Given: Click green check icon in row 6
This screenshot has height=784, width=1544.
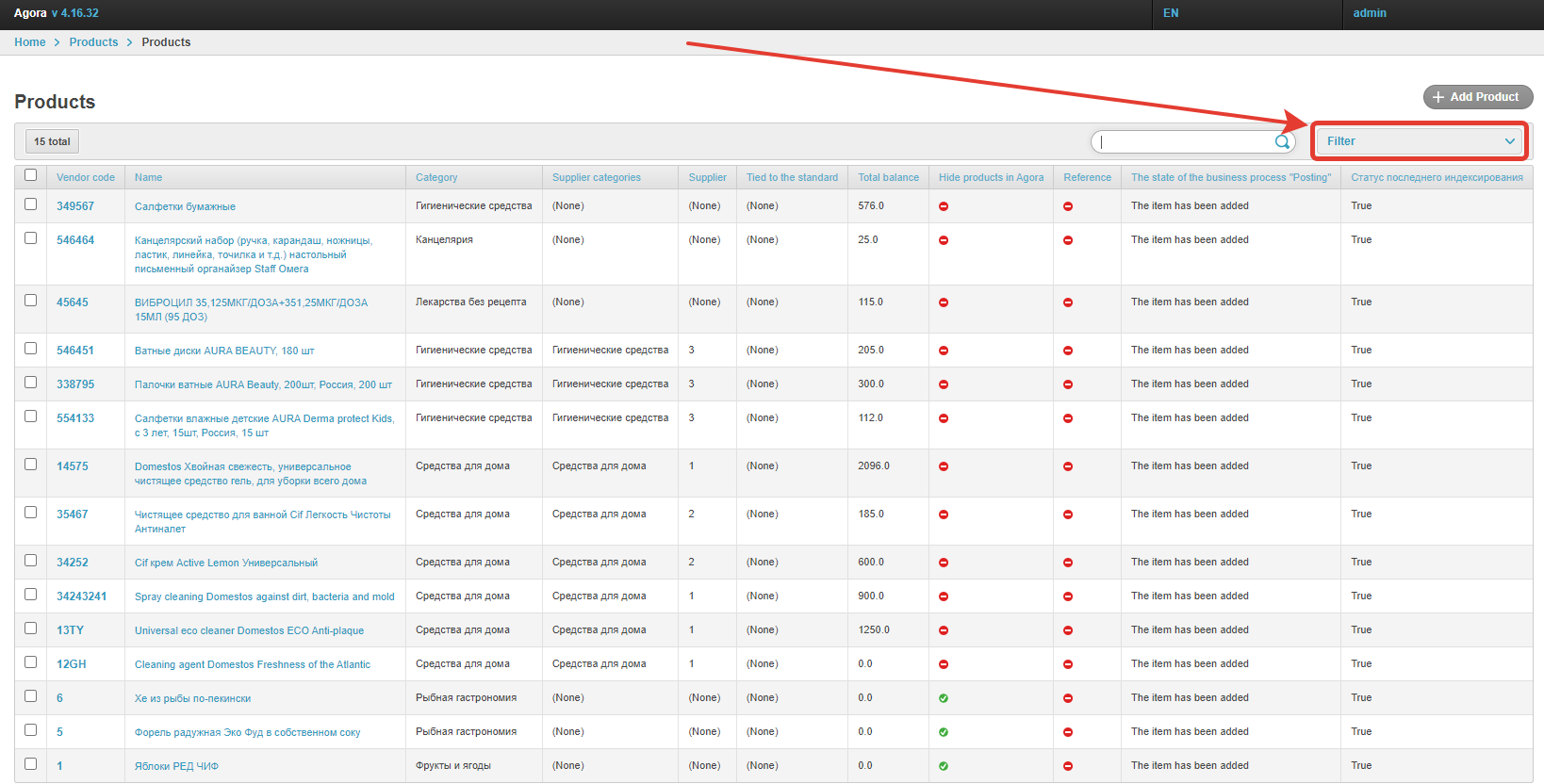Looking at the screenshot, I should 944,698.
